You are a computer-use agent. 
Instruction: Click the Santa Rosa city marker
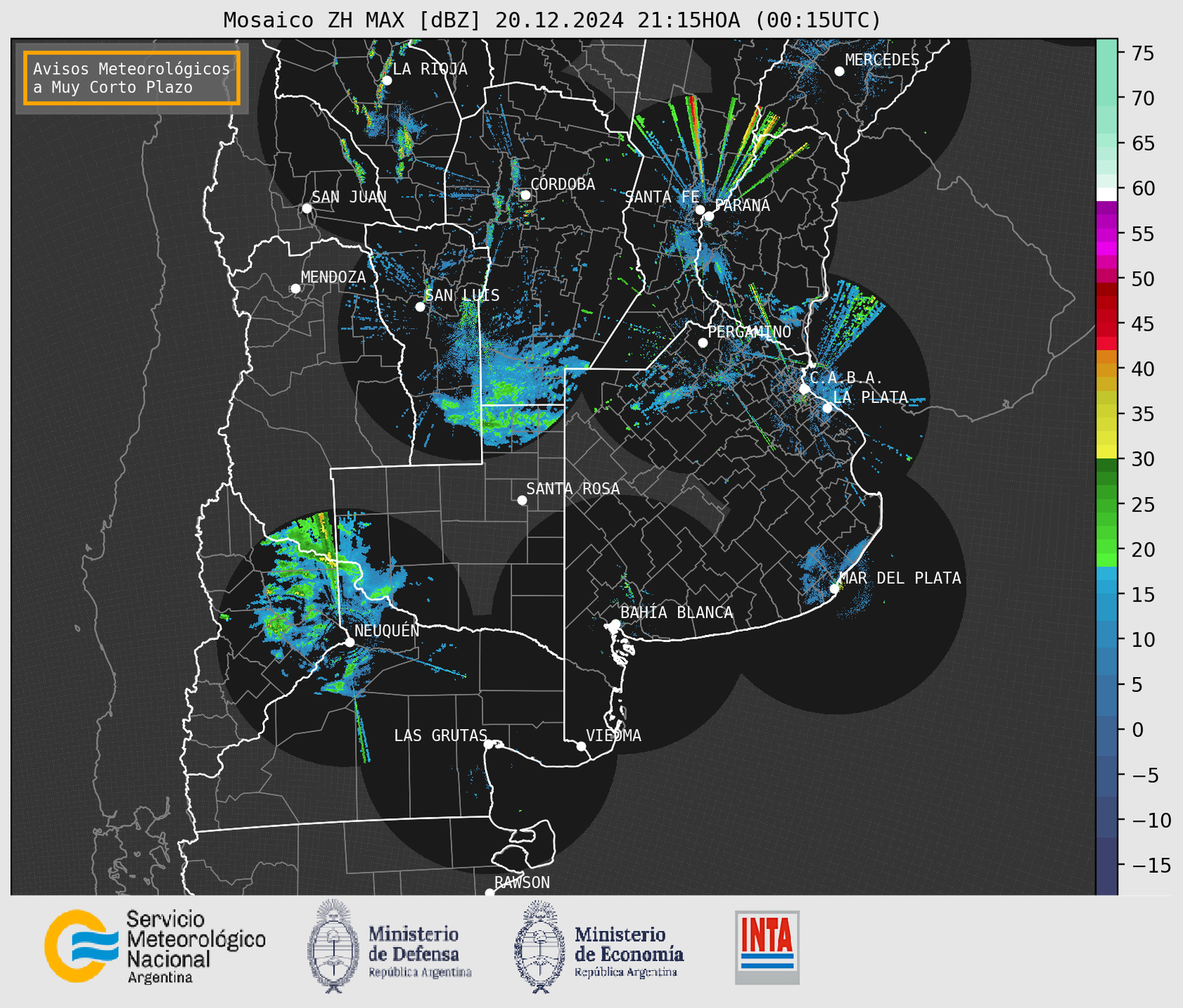coord(522,500)
